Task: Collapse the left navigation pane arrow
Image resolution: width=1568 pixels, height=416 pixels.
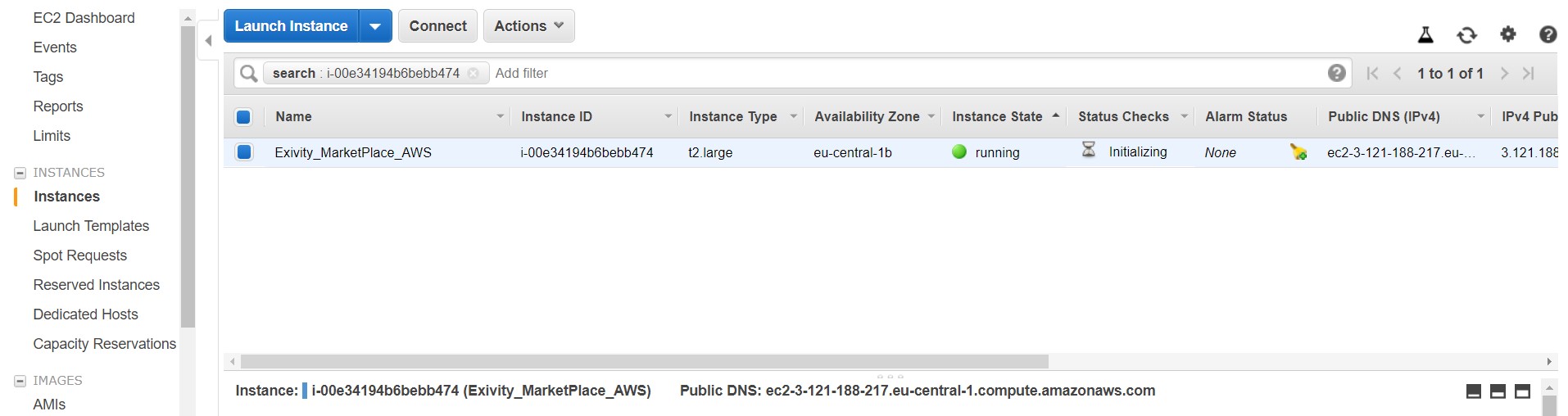Action: point(208,40)
